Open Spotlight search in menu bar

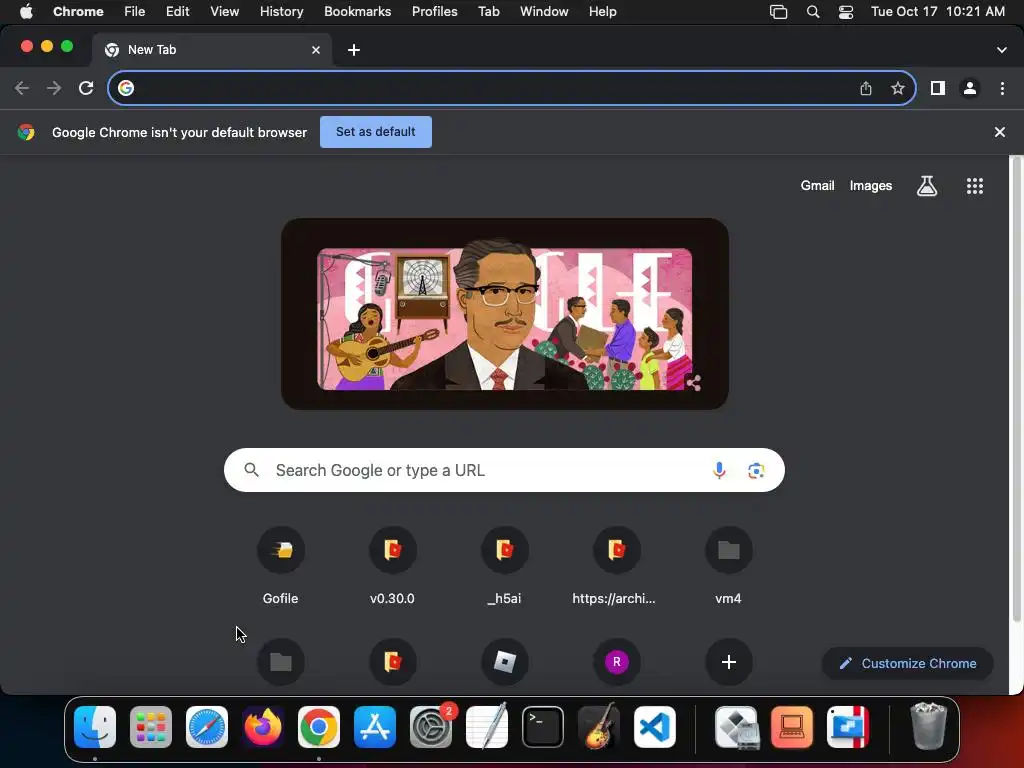click(x=813, y=12)
